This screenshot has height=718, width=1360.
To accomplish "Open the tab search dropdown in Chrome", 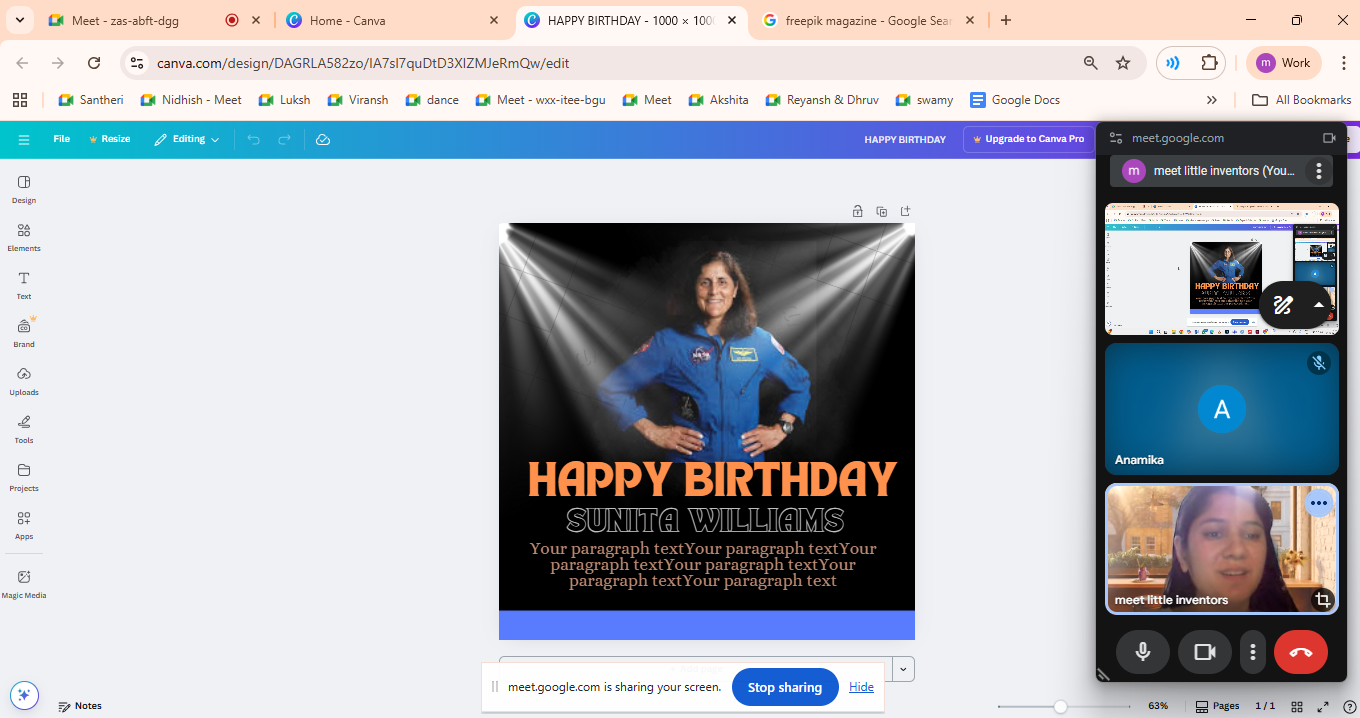I will click(20, 20).
